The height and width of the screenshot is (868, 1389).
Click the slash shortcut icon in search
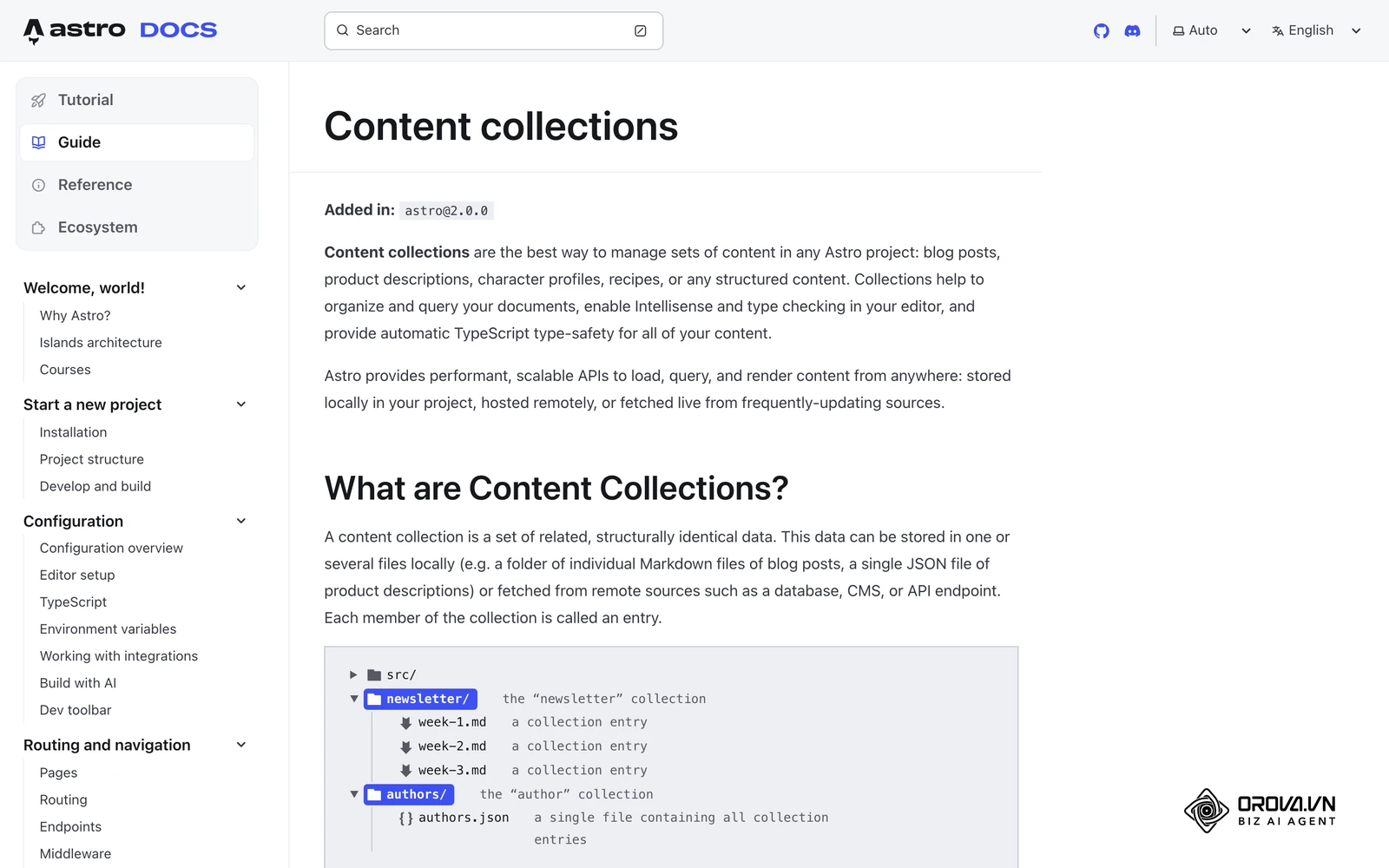641,30
